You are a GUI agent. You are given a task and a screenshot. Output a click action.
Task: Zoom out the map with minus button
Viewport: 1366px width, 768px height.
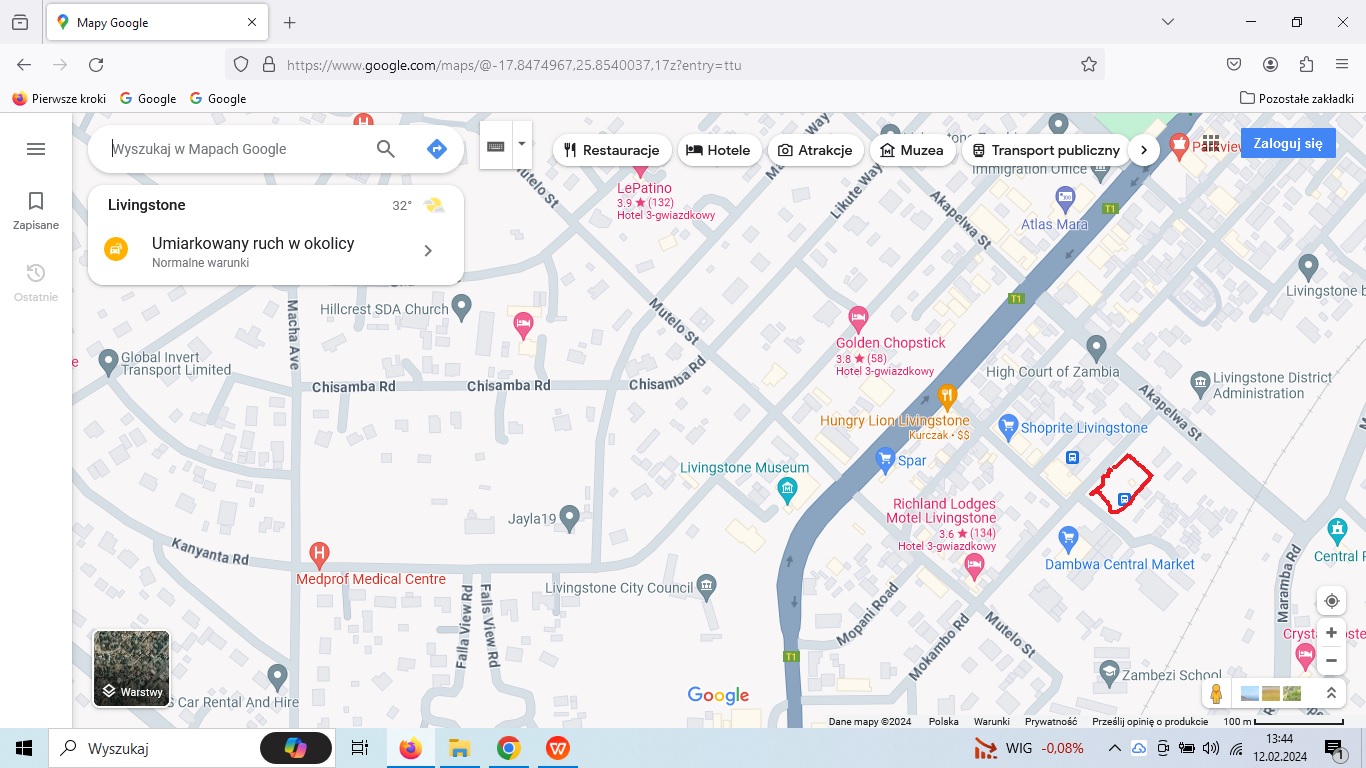(x=1331, y=660)
